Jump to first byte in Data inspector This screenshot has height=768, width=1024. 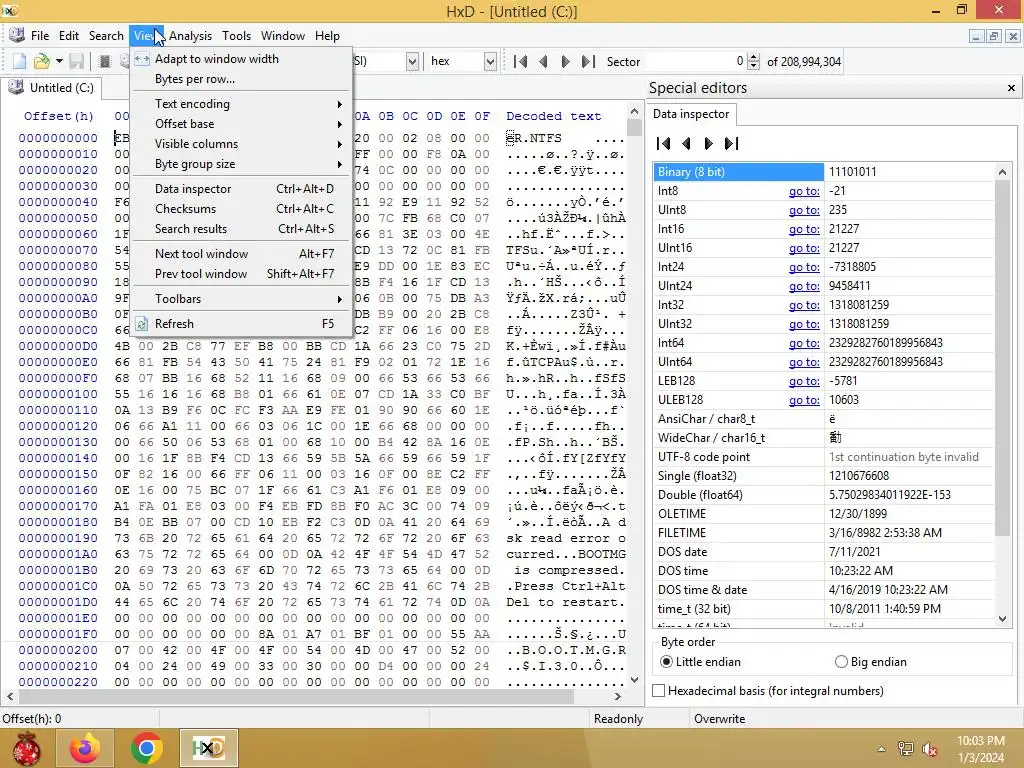[x=664, y=143]
